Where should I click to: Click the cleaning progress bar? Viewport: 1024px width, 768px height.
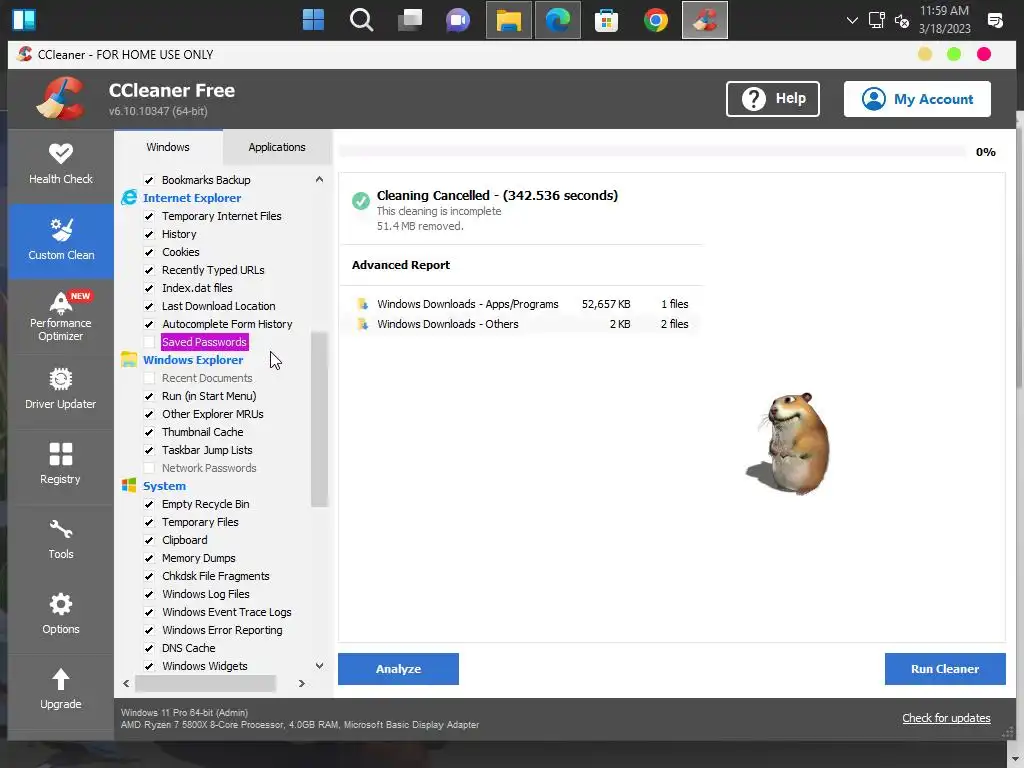[x=652, y=152]
